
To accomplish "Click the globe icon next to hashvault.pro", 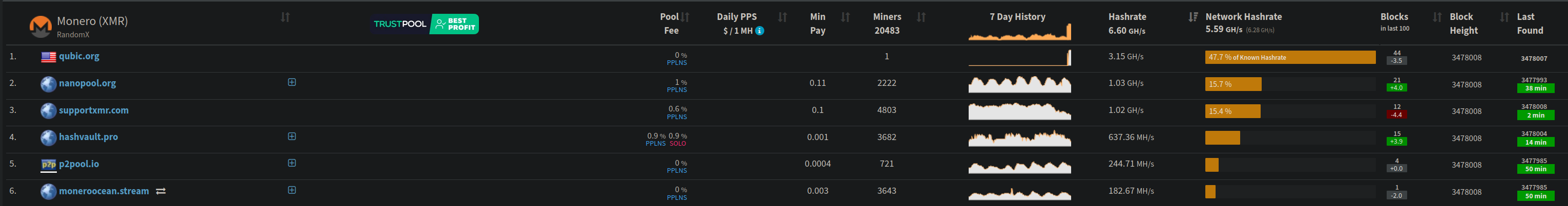I will pos(49,138).
